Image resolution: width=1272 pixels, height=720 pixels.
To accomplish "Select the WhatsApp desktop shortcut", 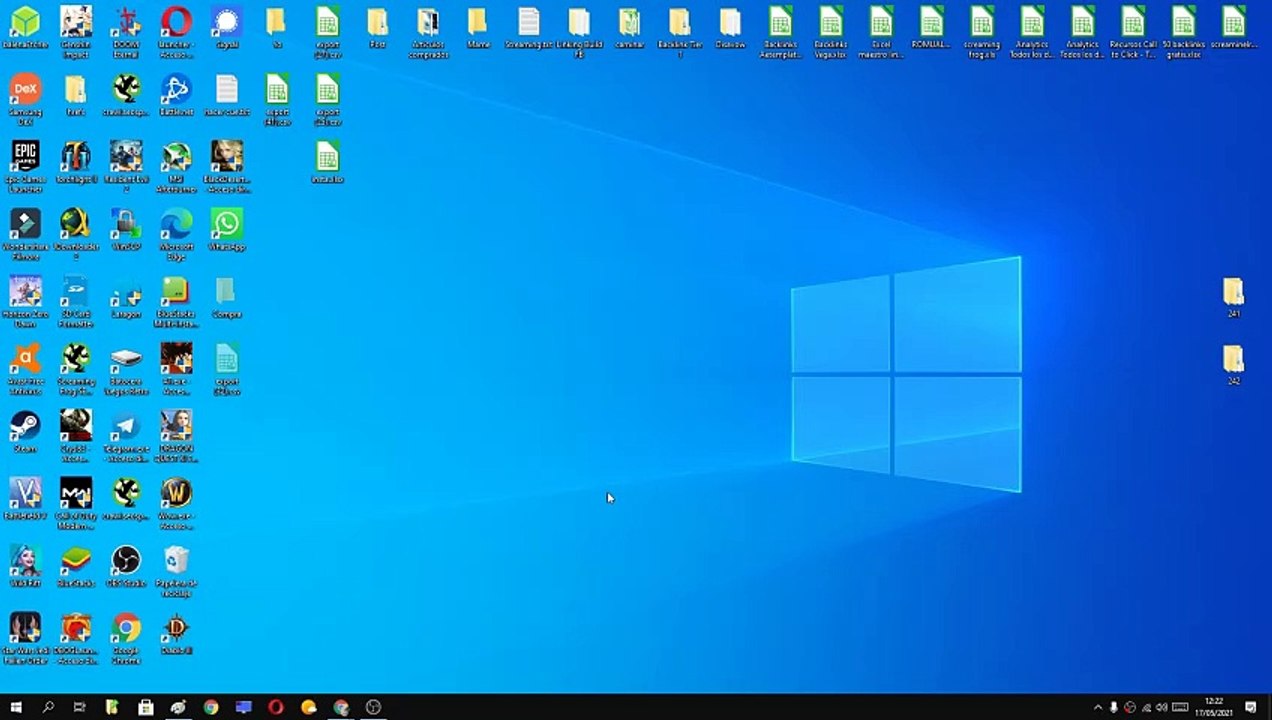I will 227,229.
